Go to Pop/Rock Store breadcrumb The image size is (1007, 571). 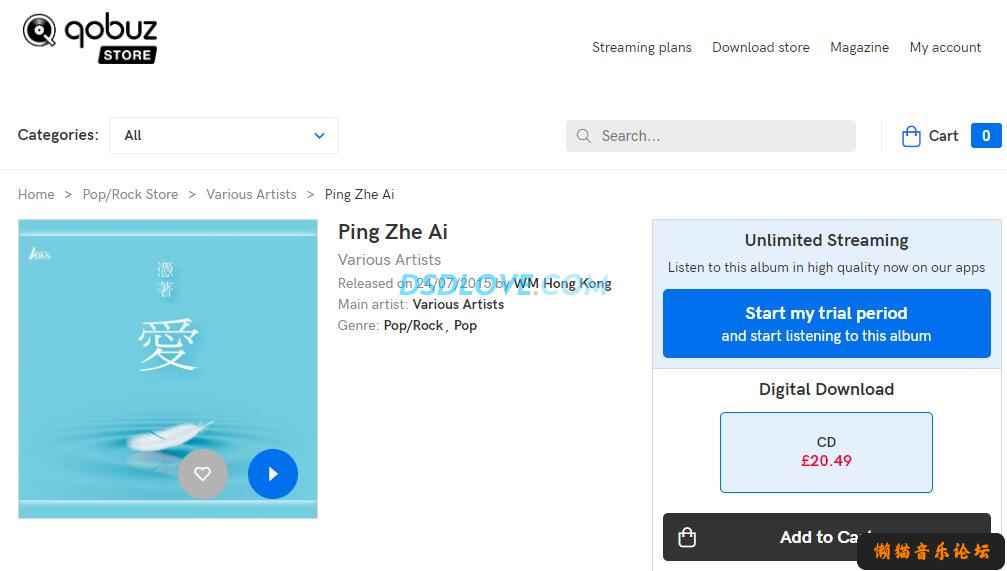[x=130, y=194]
